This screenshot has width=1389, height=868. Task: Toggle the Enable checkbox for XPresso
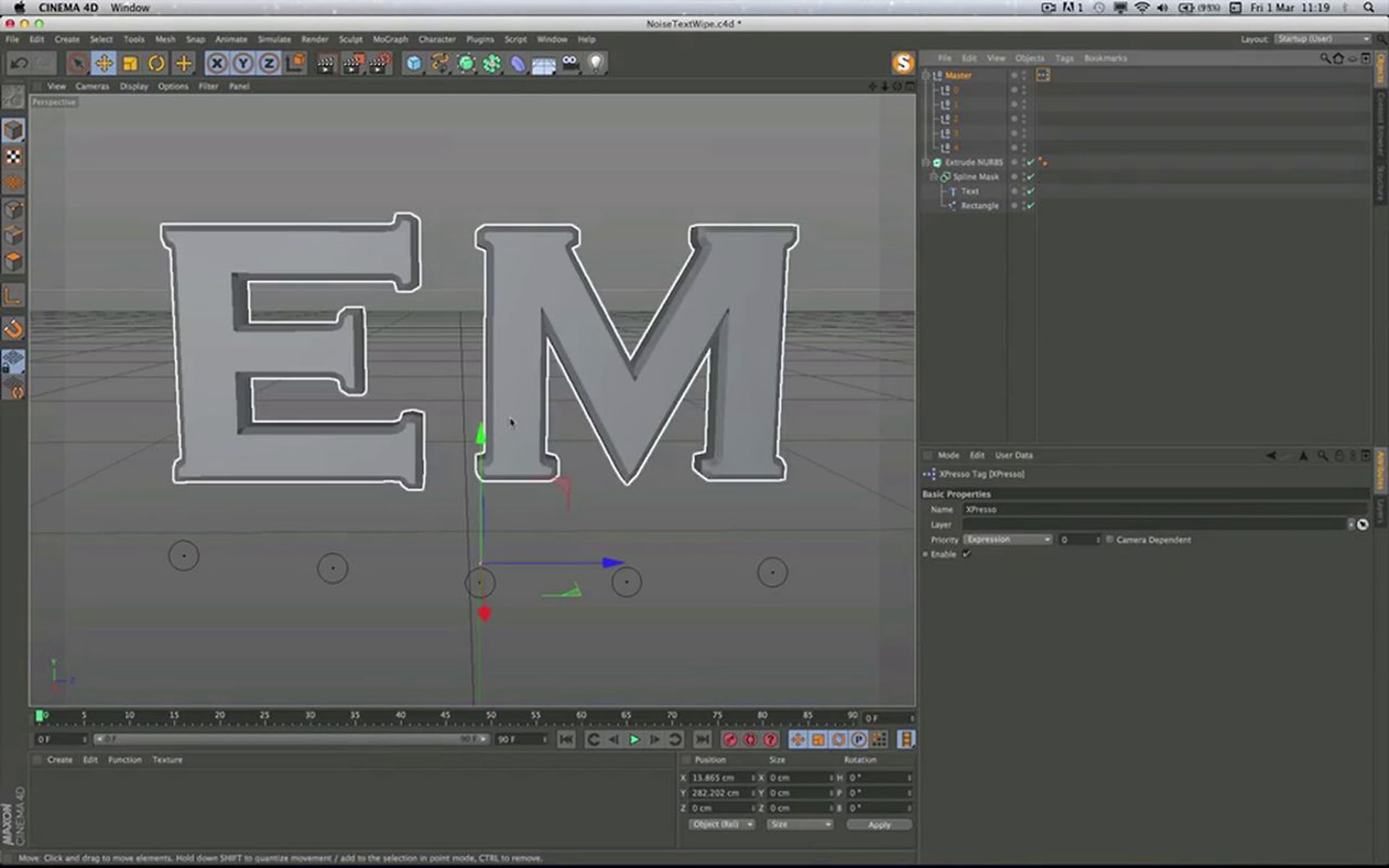[x=967, y=554]
